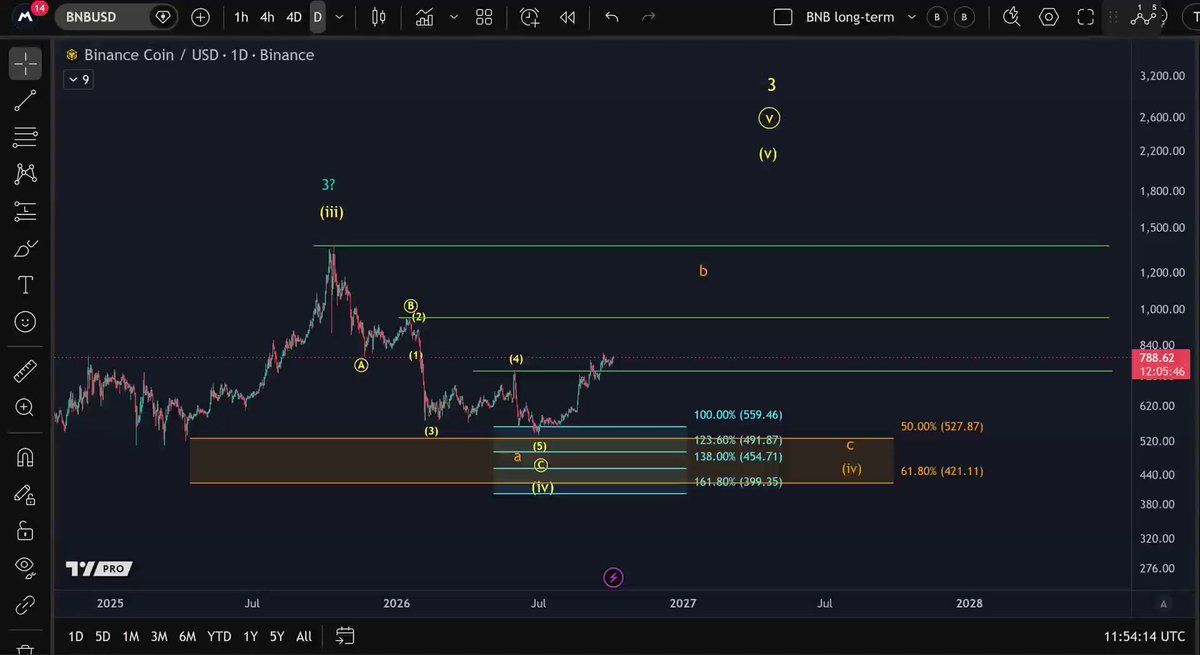
Task: Click the 11:54:14 UTC timezone selector
Action: tap(1145, 636)
